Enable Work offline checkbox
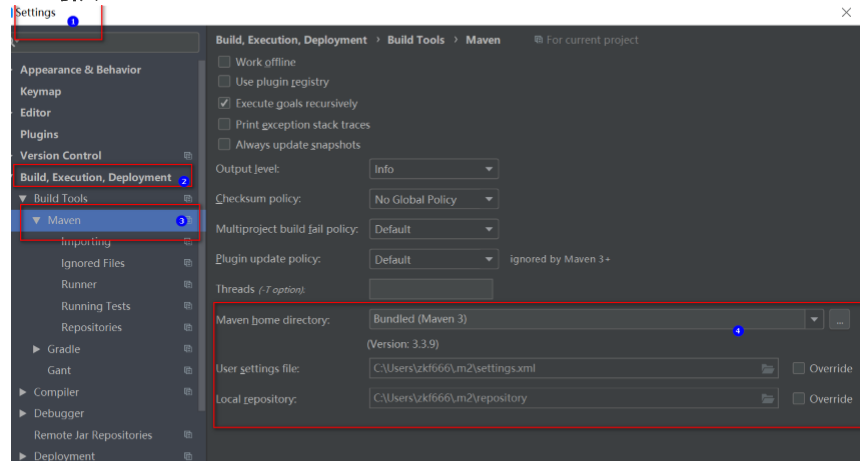868x466 pixels. [x=224, y=61]
